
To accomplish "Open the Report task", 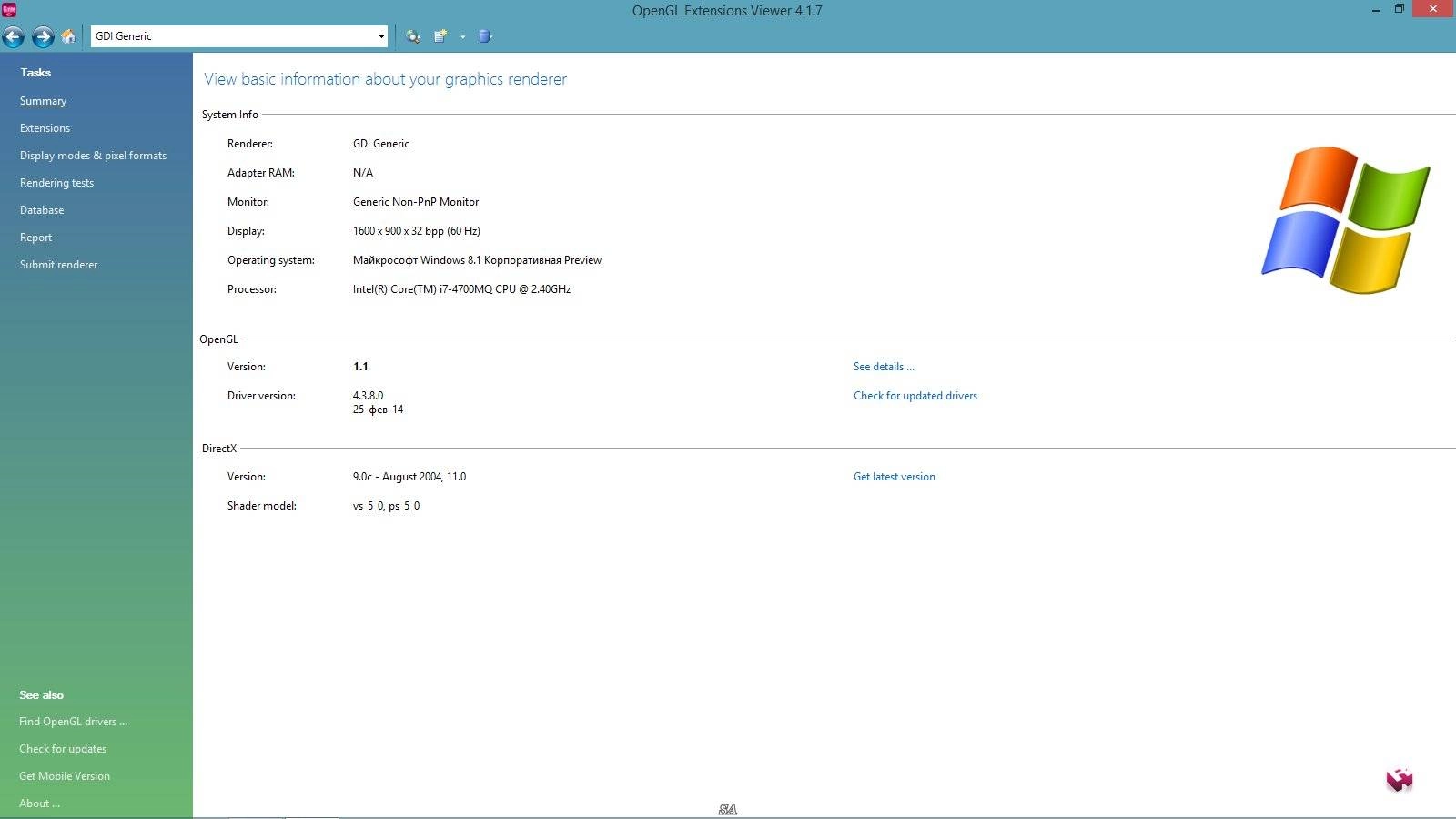I will (35, 238).
